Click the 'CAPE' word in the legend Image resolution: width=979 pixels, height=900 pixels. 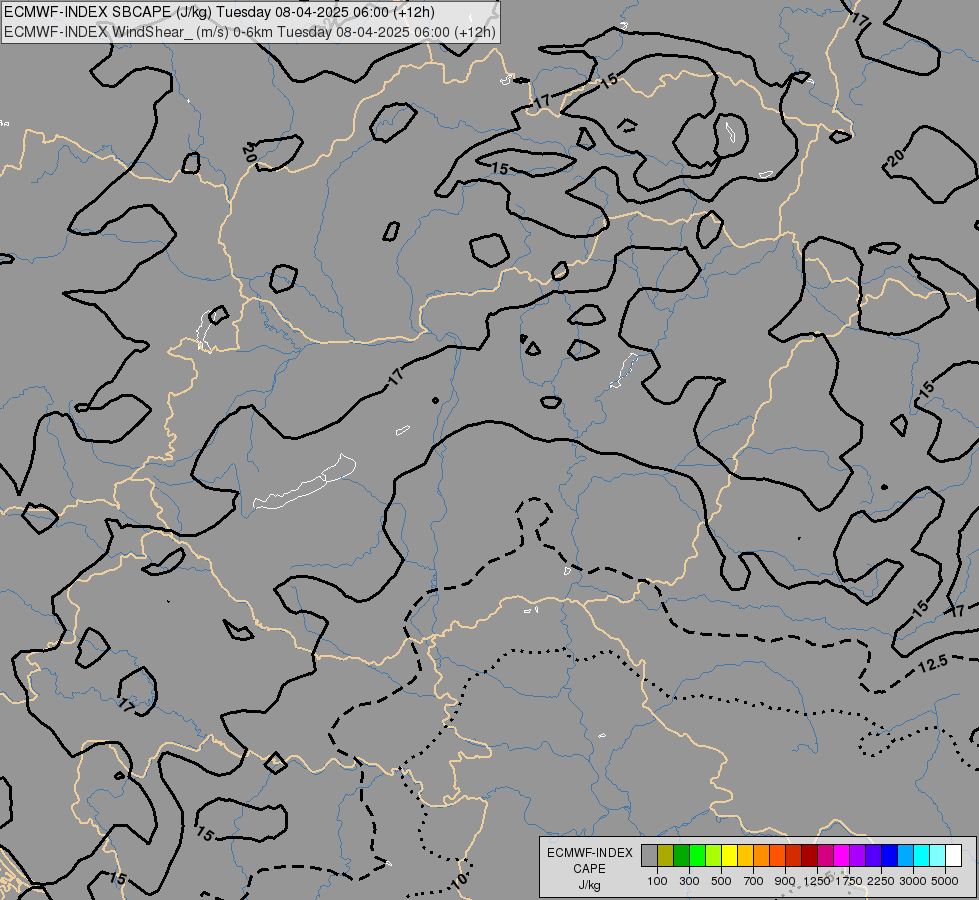point(589,869)
